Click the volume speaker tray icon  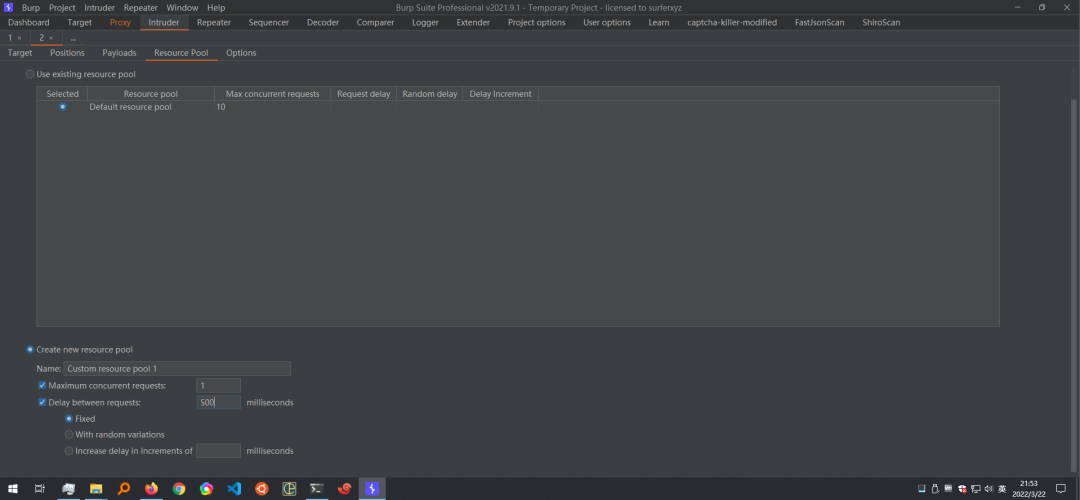[x=989, y=489]
